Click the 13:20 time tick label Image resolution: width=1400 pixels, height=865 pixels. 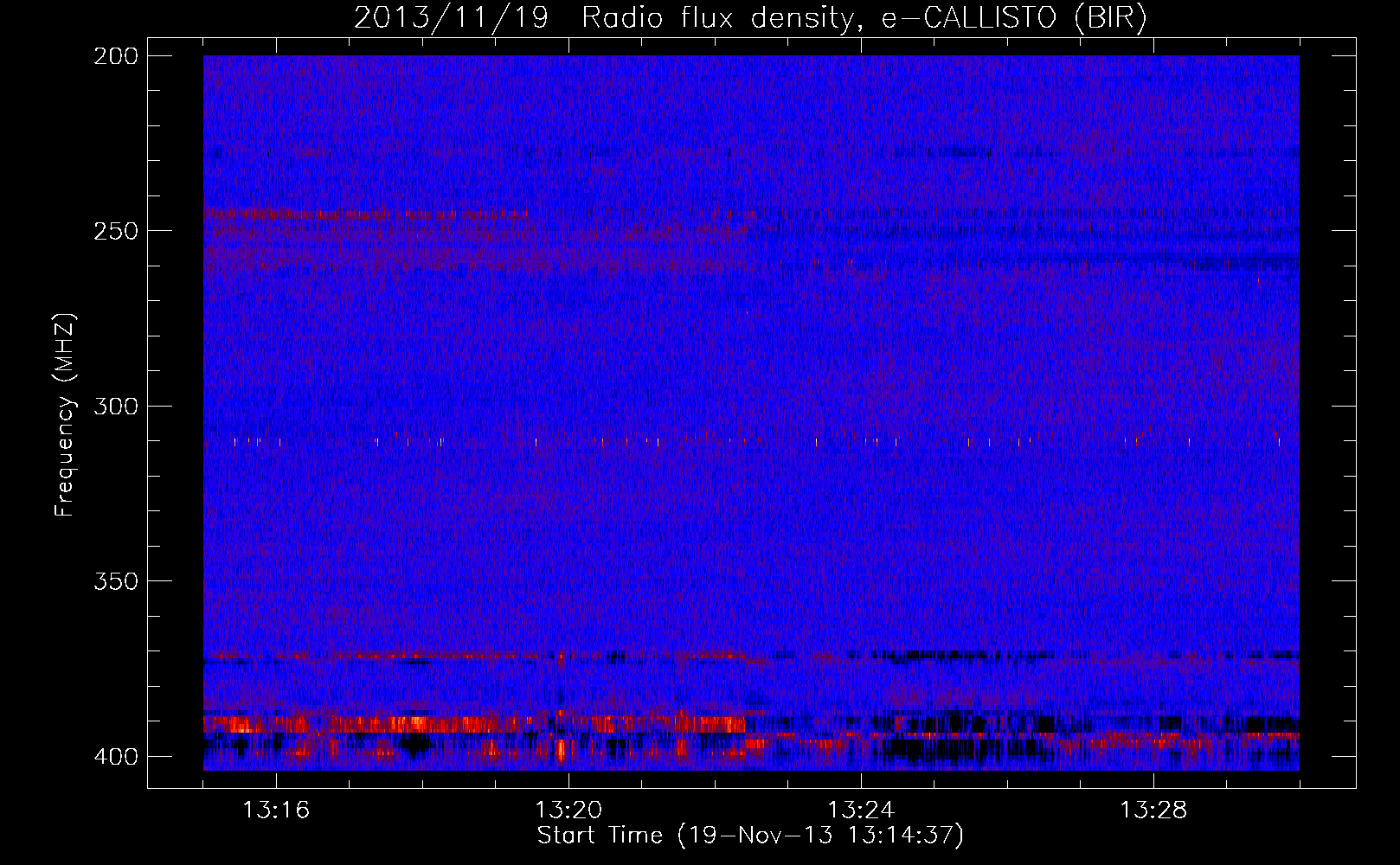pyautogui.click(x=568, y=811)
